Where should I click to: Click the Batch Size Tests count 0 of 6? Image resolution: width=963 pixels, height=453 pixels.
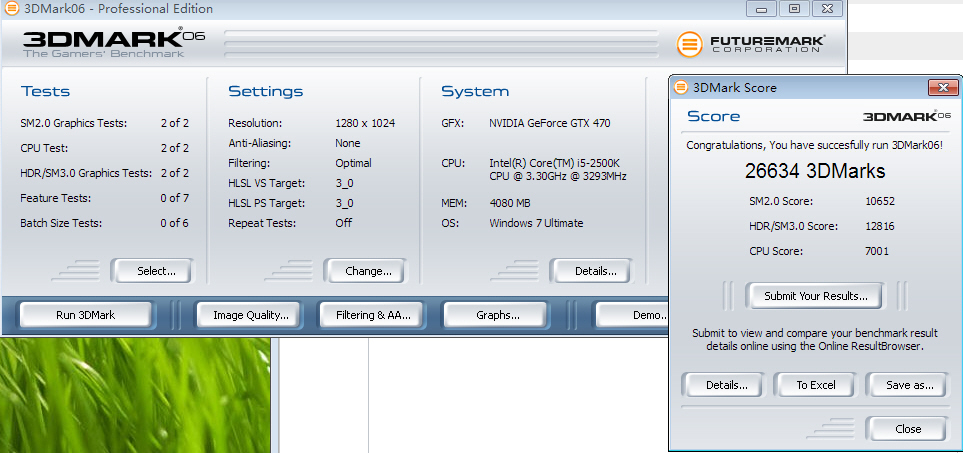[174, 223]
